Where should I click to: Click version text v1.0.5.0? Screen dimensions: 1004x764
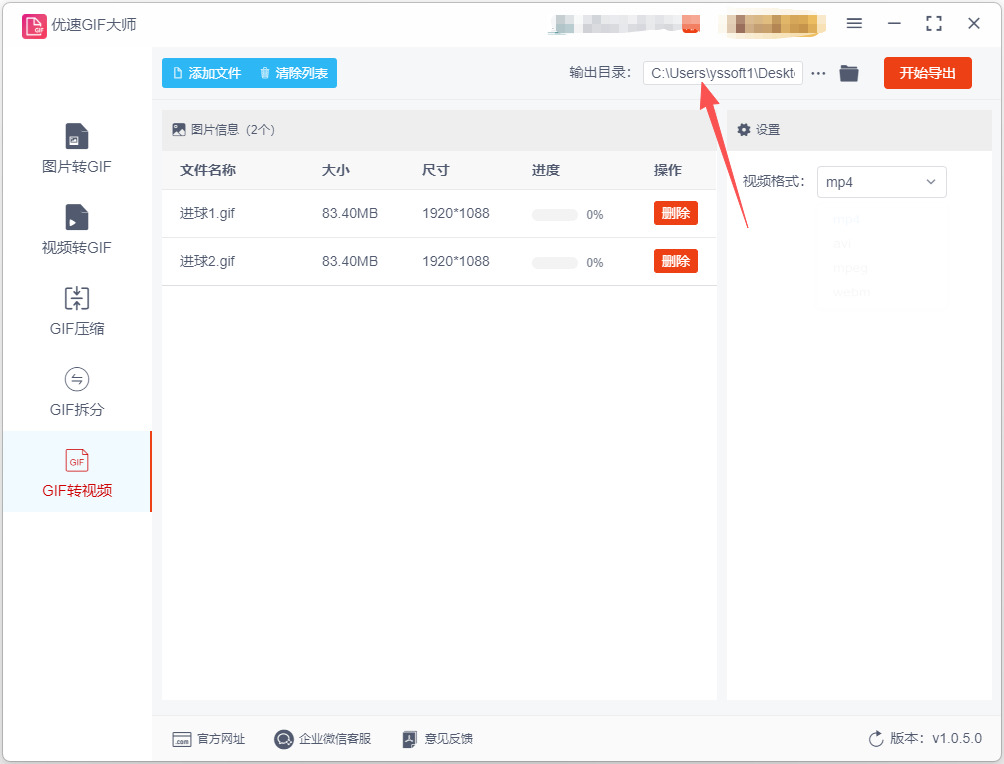[x=957, y=738]
